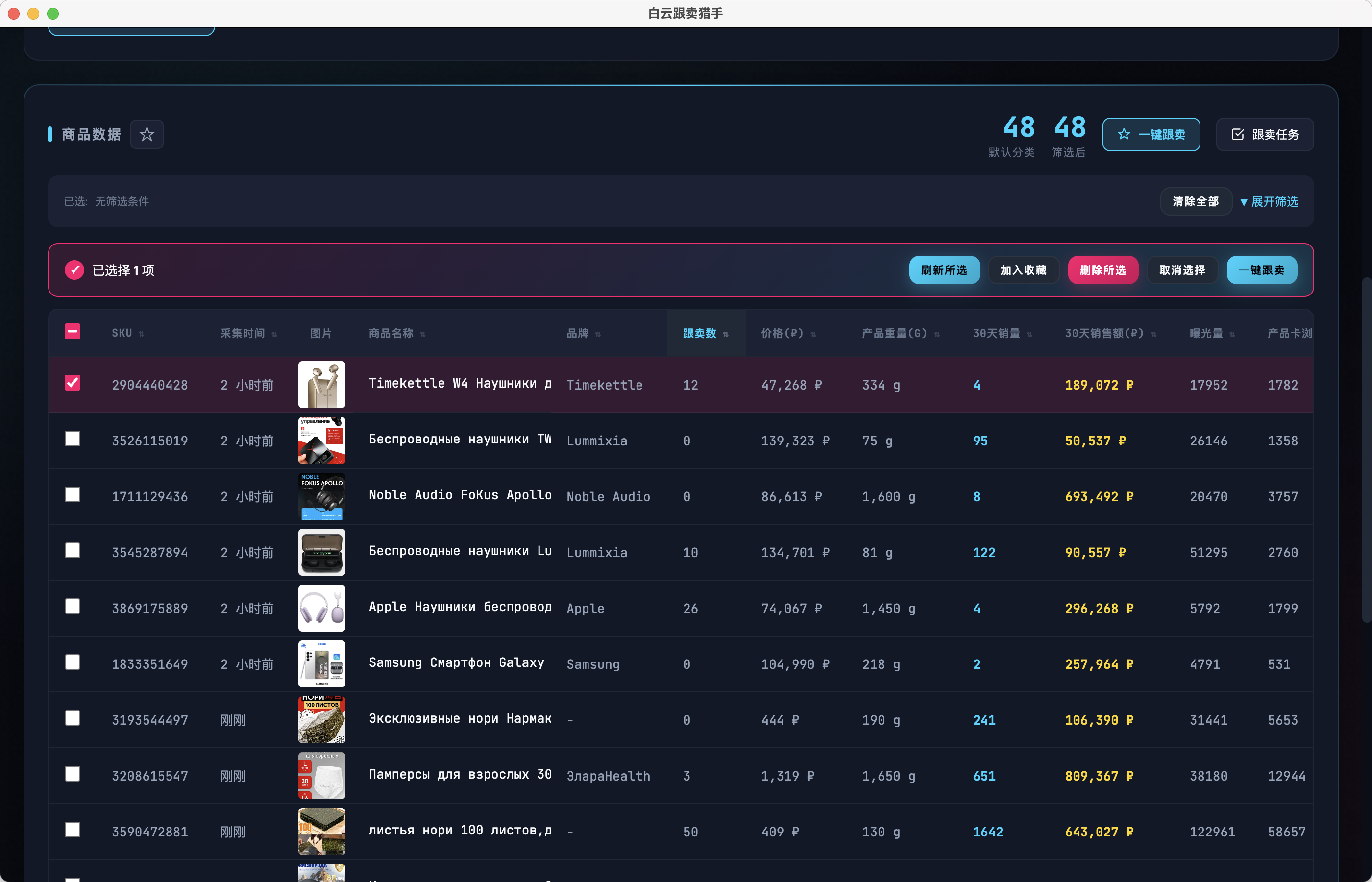Screen dimensions: 1372x882
Task: Sort by 产品重量(G) using its sort icon
Action: pyautogui.click(x=937, y=334)
